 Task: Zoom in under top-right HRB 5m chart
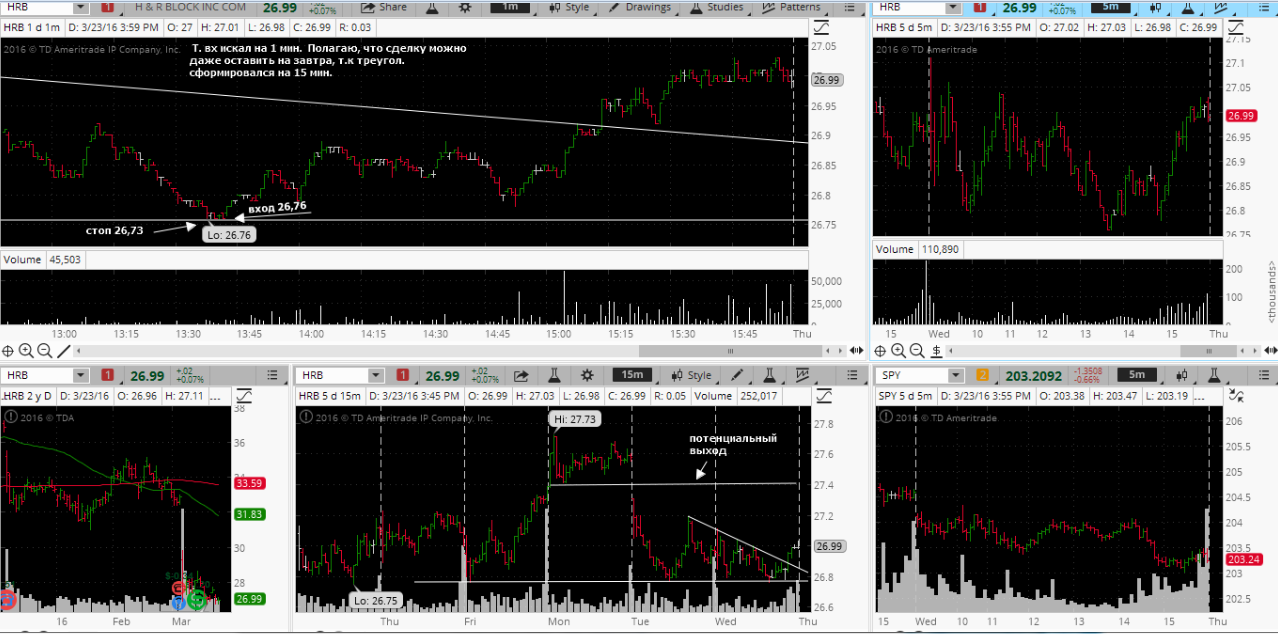coord(899,351)
